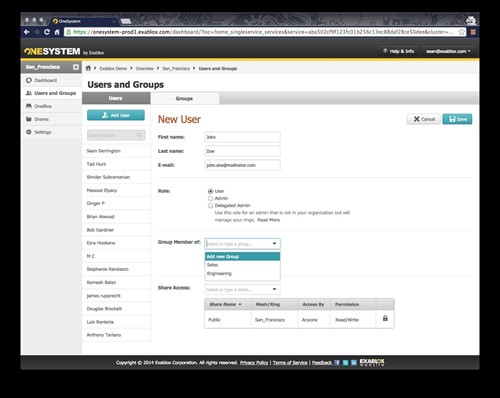
Task: Click the OneSystem browser tab
Action: (x=83, y=21)
